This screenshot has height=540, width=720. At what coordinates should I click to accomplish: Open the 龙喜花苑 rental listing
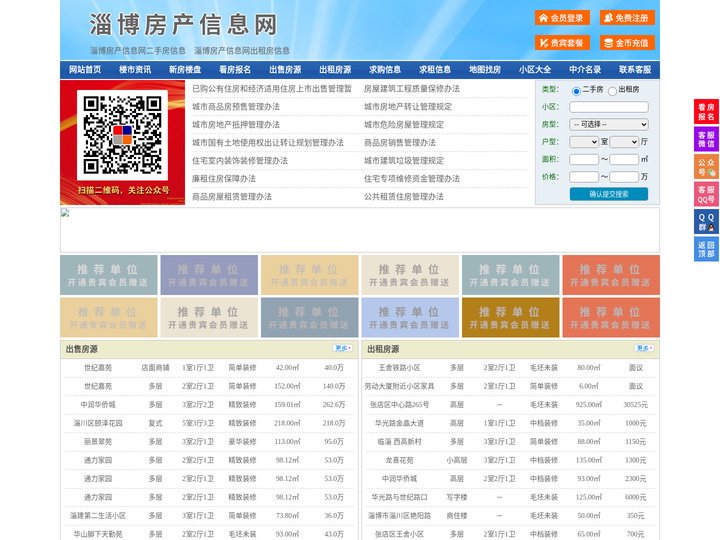[511, 460]
